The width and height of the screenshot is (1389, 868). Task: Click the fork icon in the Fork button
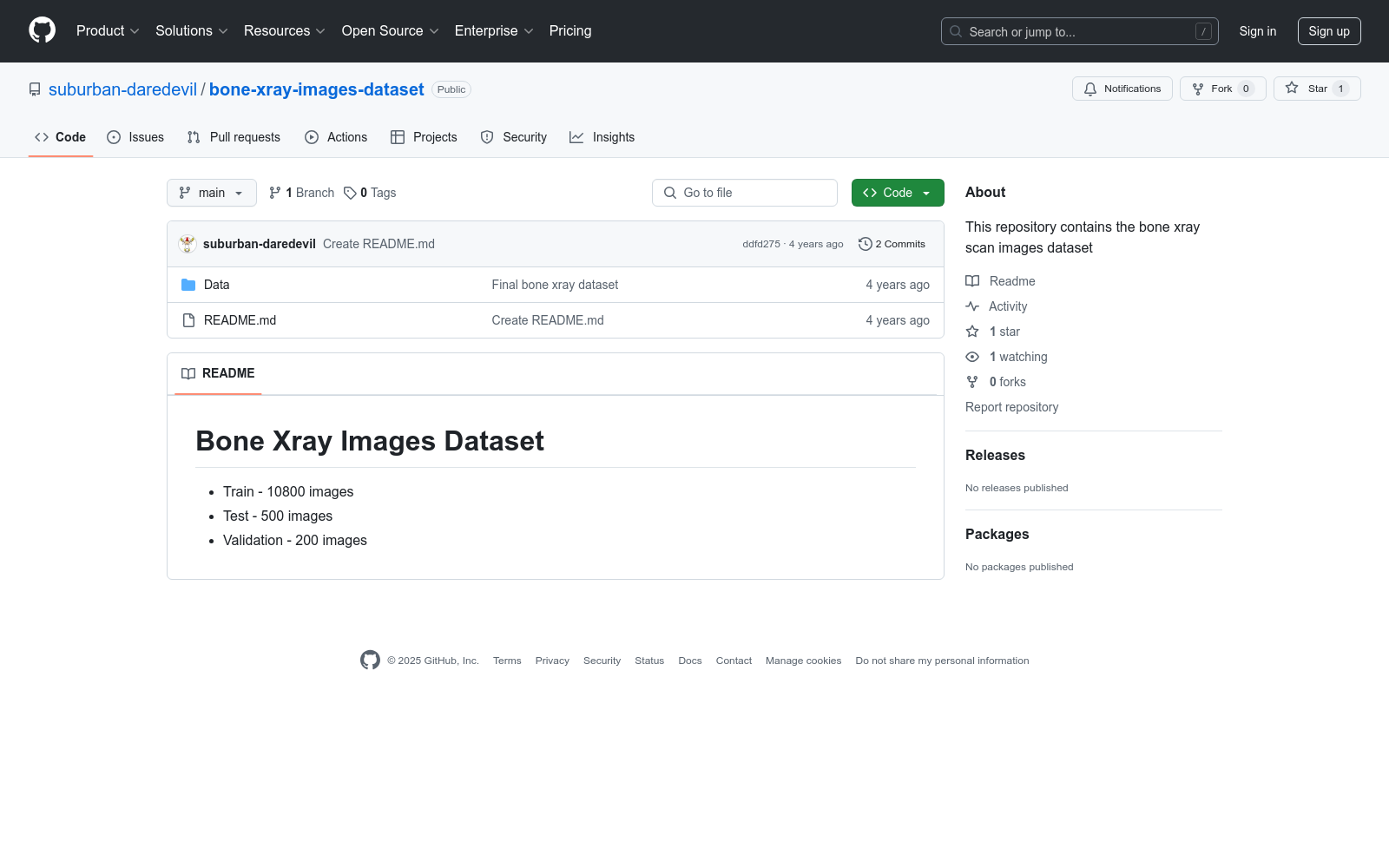(1198, 89)
